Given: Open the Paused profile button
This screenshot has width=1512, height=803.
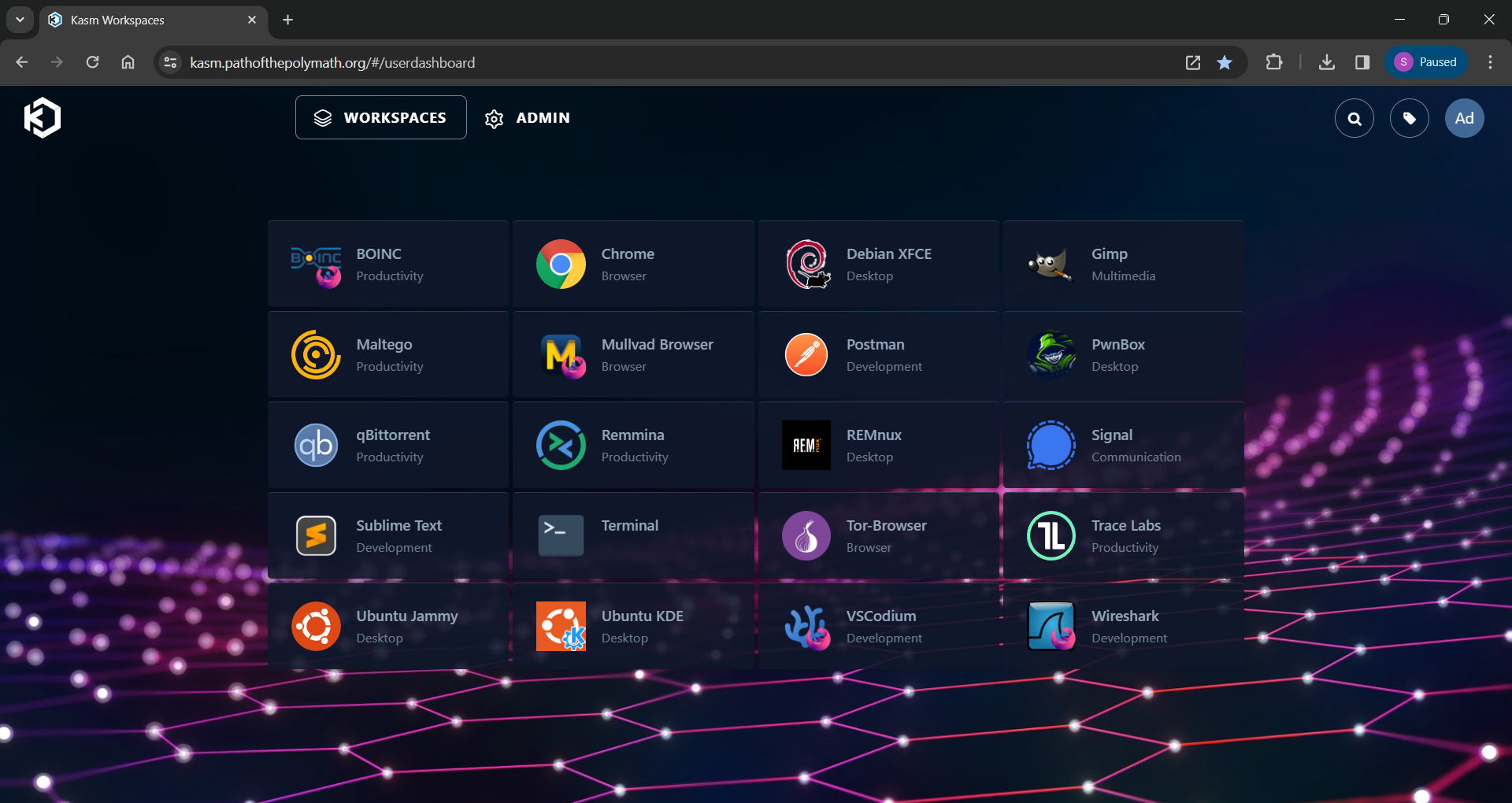Looking at the screenshot, I should point(1426,62).
